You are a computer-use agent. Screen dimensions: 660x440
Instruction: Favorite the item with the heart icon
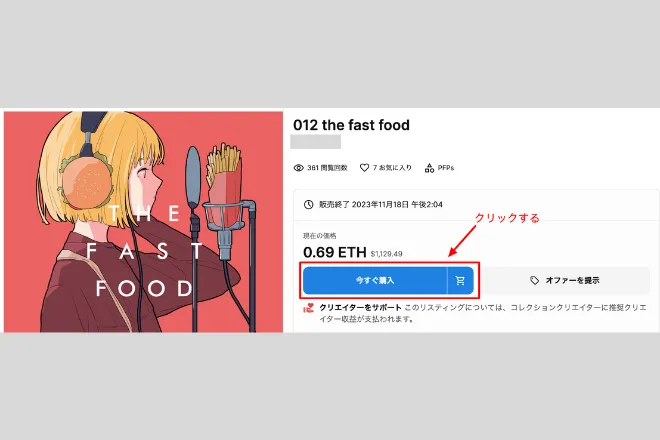point(365,168)
